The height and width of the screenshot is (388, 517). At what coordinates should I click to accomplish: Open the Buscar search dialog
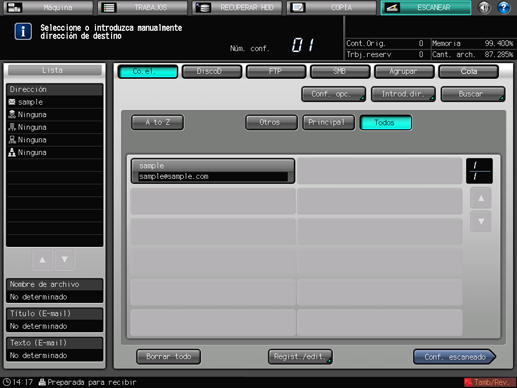click(473, 94)
